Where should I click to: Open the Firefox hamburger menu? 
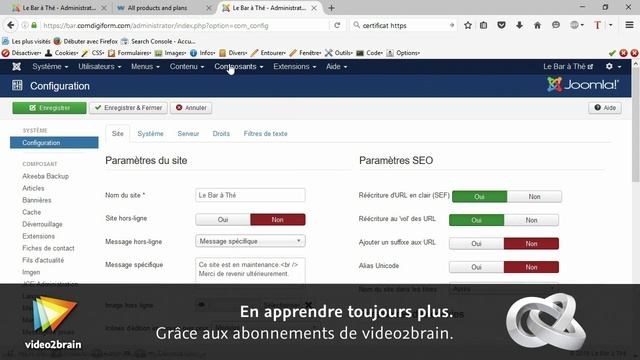point(629,25)
